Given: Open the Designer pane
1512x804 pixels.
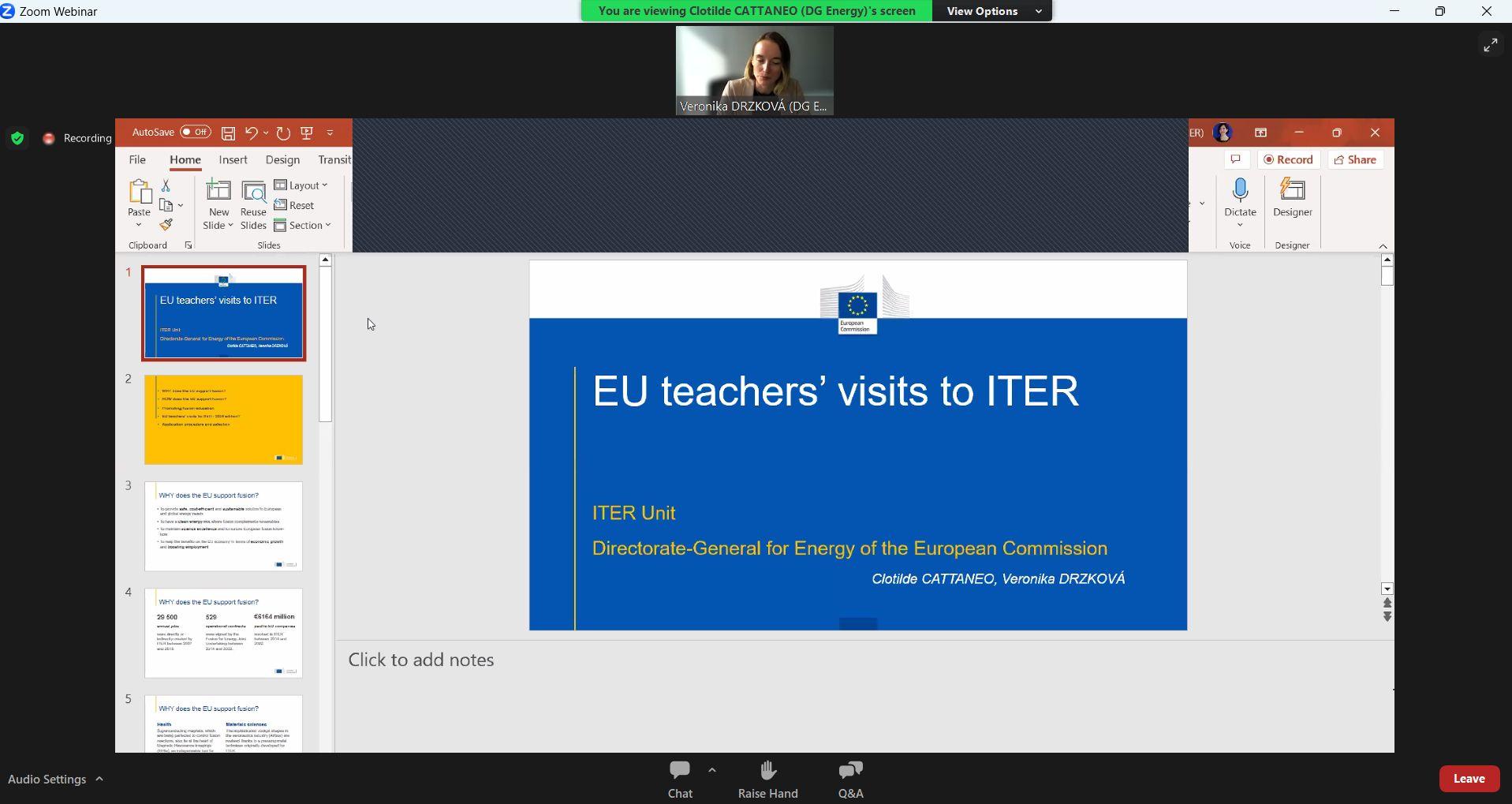Looking at the screenshot, I should point(1293,198).
